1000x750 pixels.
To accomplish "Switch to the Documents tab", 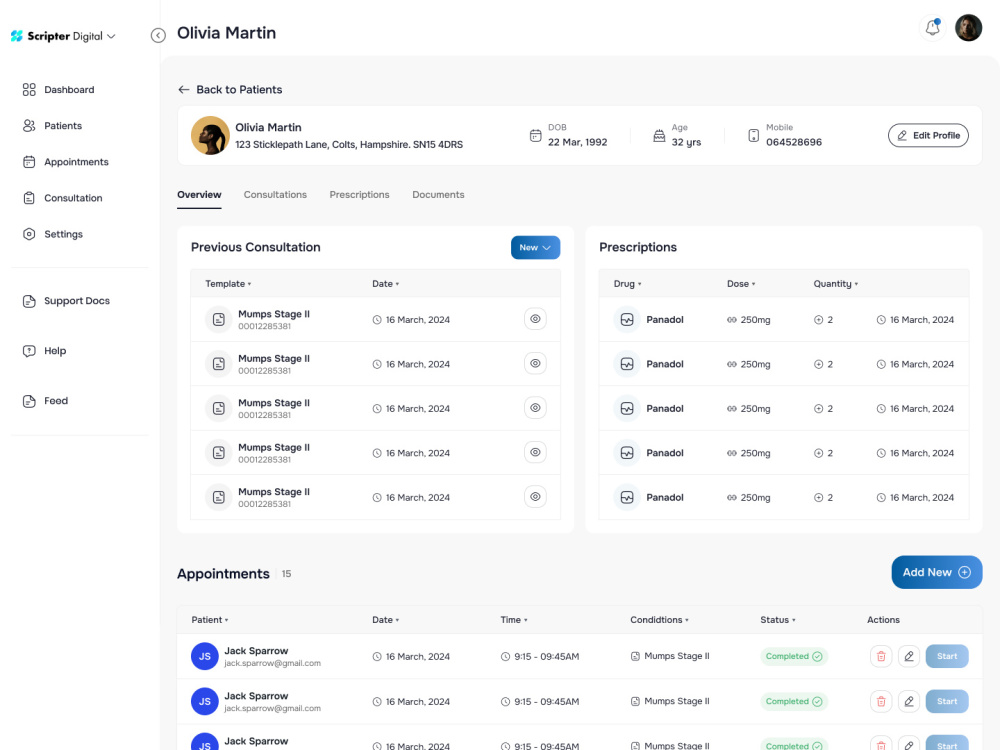I will pos(438,195).
